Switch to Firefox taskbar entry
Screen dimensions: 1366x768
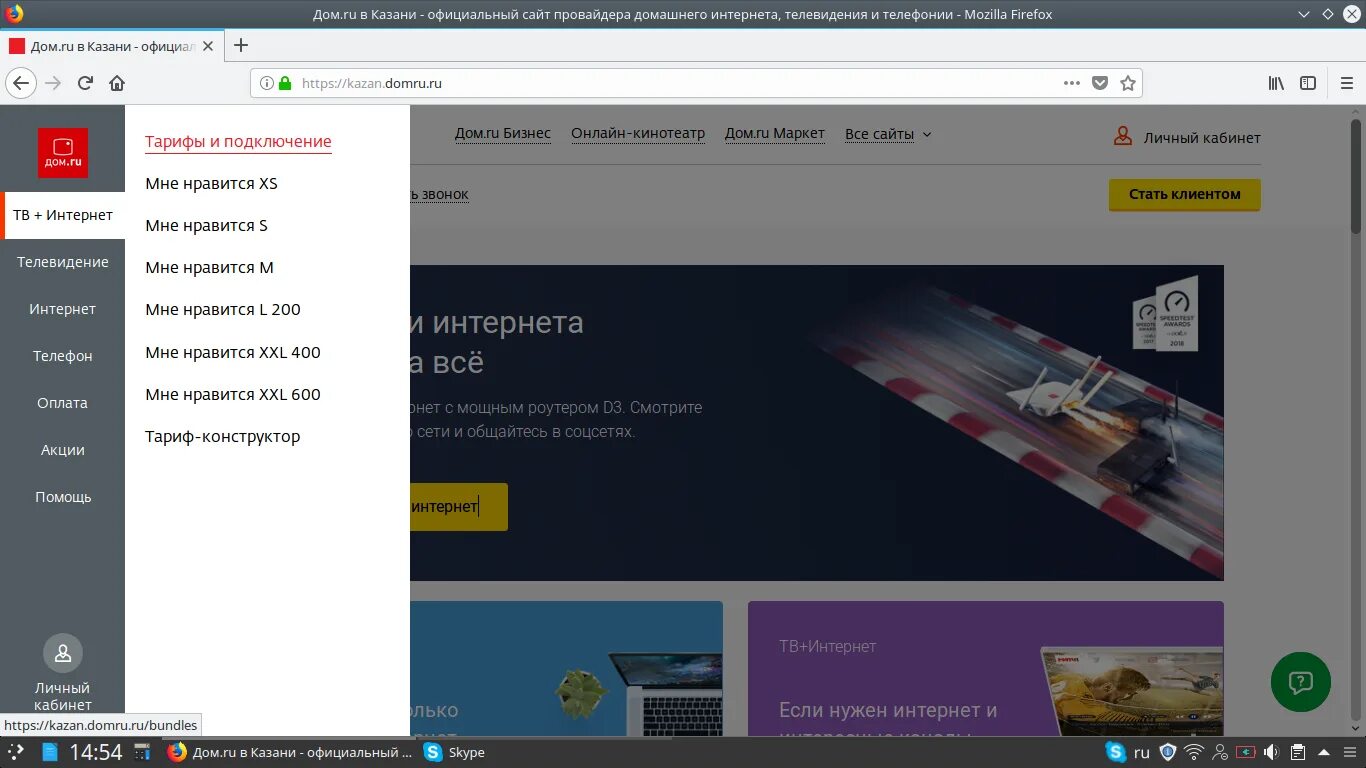[290, 752]
